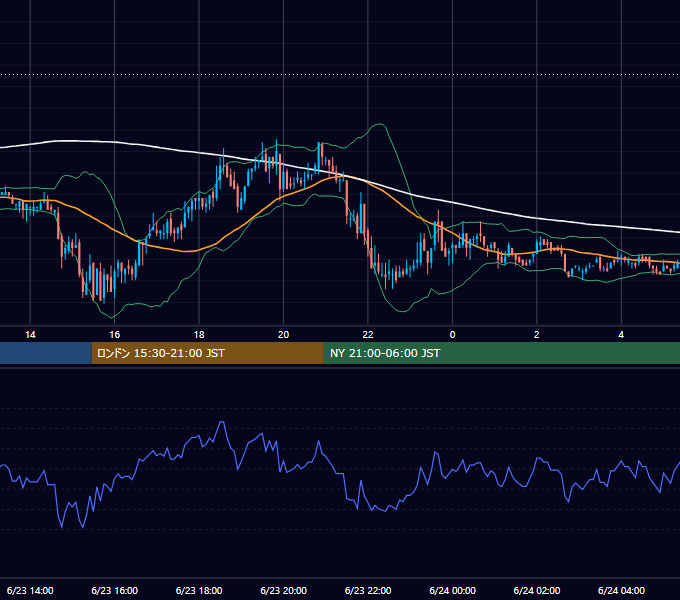Click the 6/24 04:00 date label

[621, 590]
